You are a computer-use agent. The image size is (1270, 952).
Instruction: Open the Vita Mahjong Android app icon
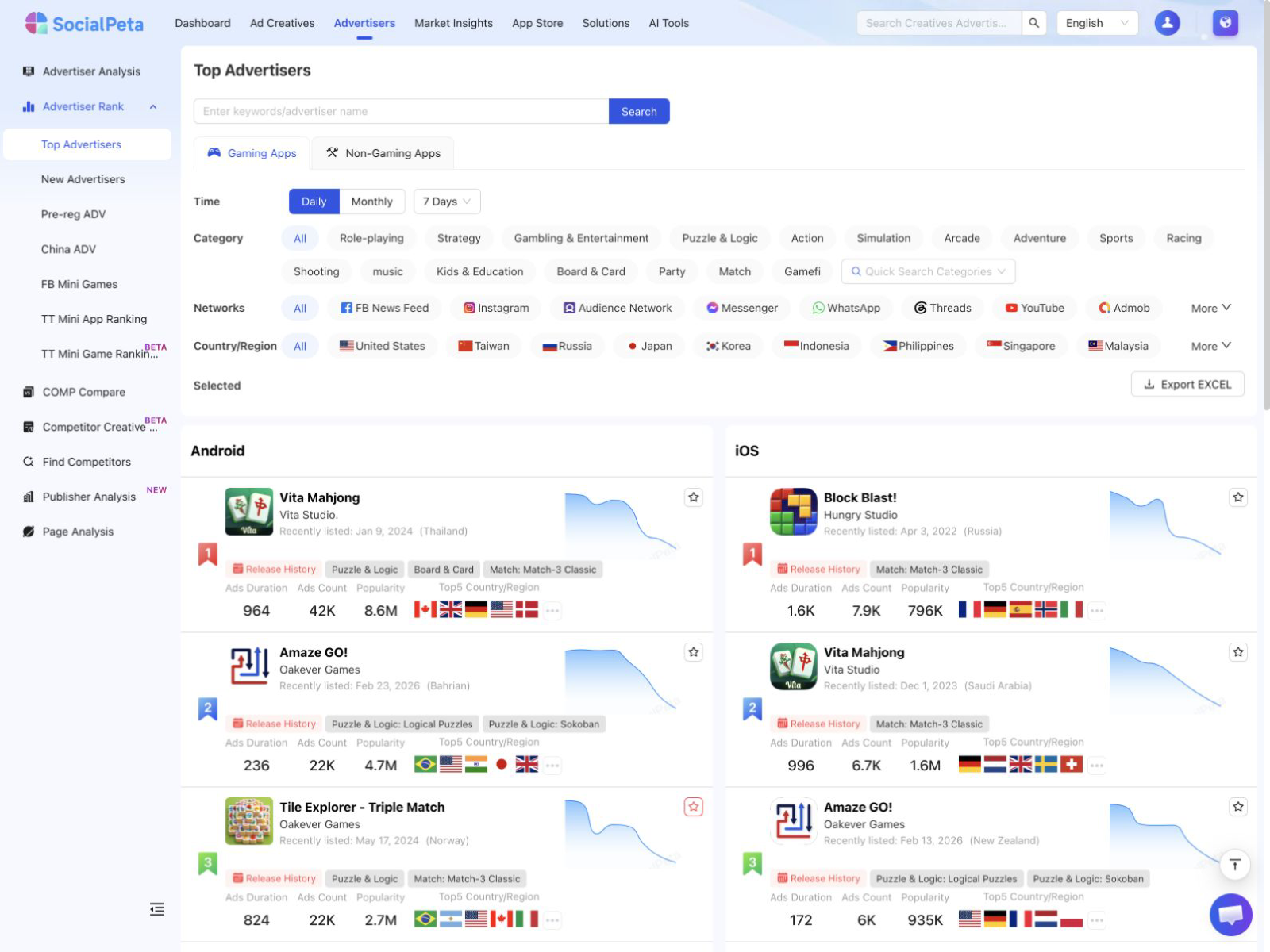[249, 512]
